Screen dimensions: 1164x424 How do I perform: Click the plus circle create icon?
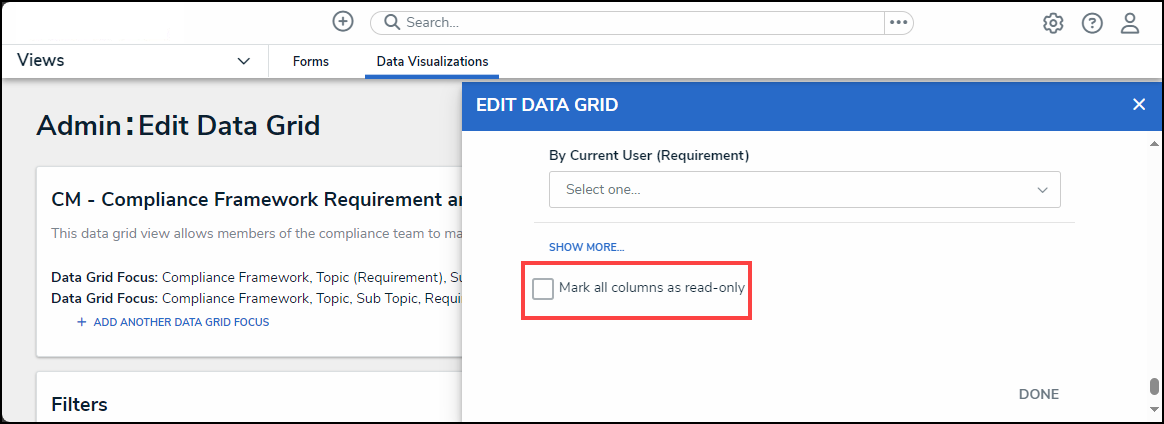coord(343,22)
